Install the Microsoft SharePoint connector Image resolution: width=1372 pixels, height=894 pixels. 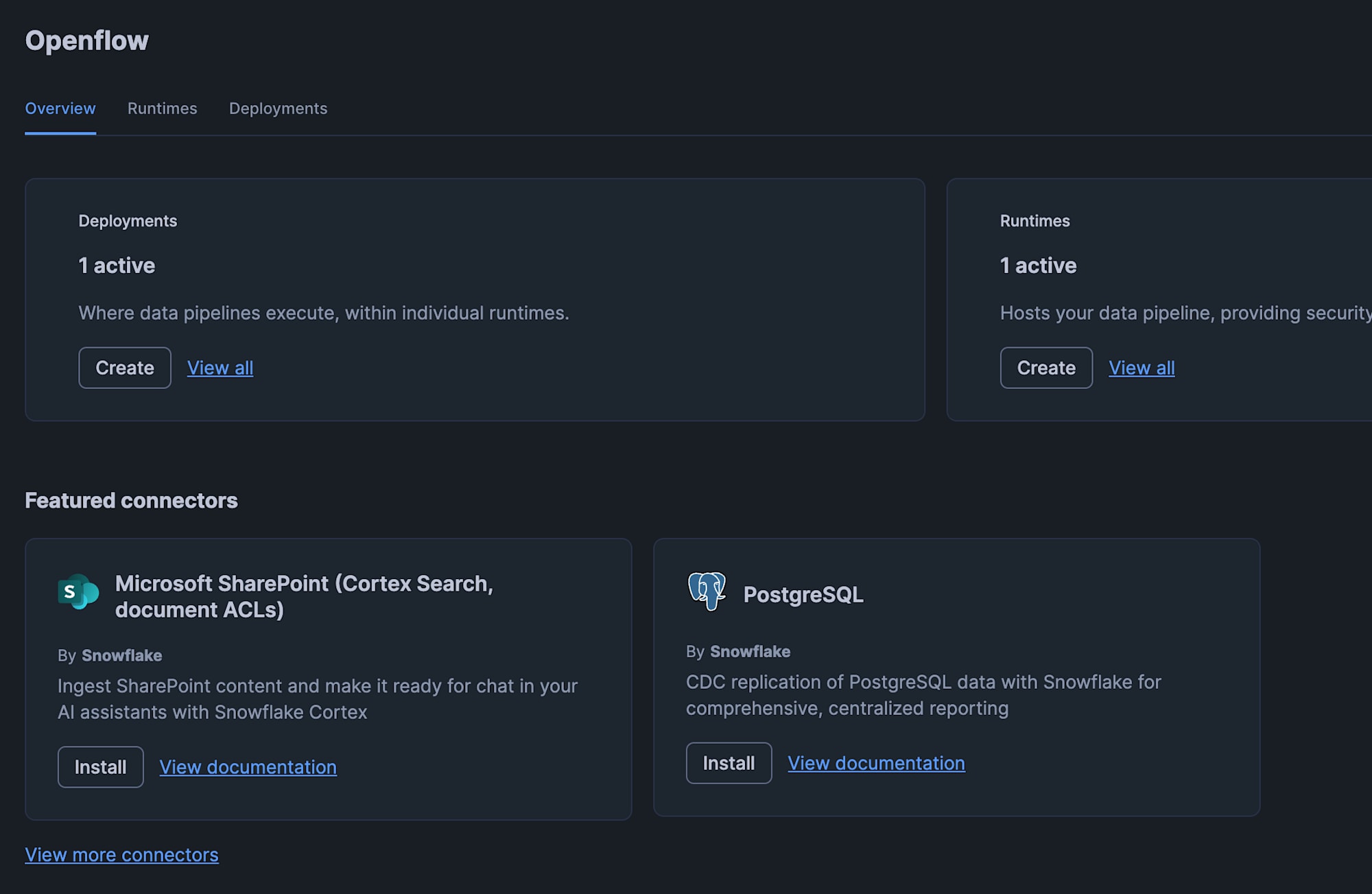pos(100,767)
